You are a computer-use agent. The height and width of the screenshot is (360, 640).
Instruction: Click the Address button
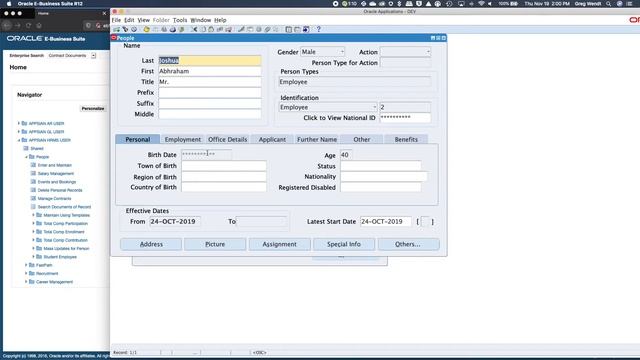tap(151, 244)
